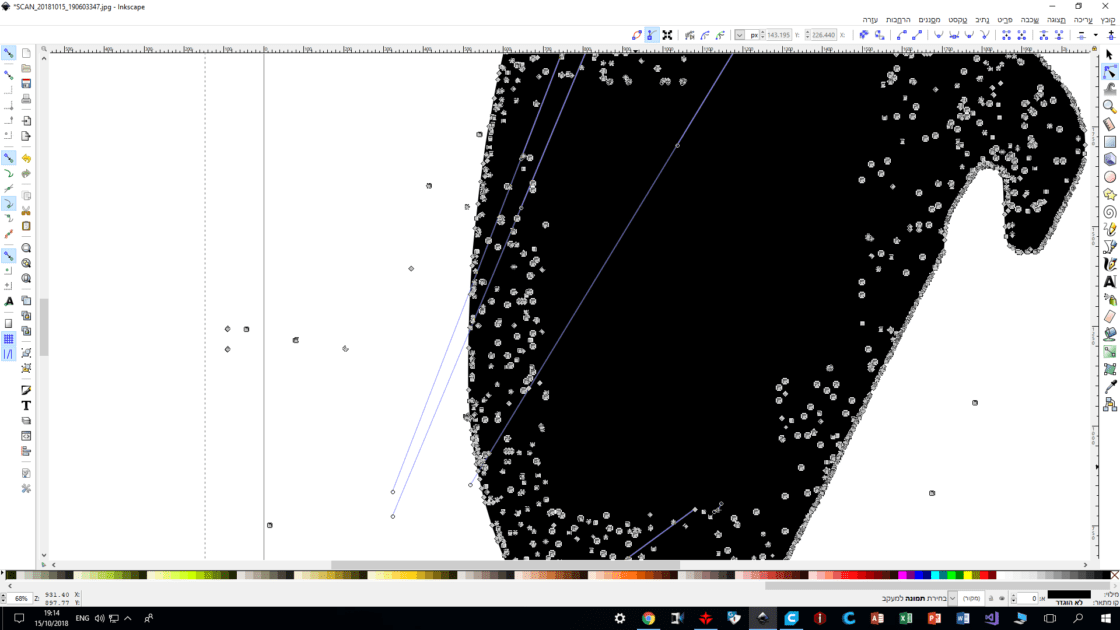The image size is (1120, 630).
Task: Select the Node edit tool
Action: [1109, 71]
